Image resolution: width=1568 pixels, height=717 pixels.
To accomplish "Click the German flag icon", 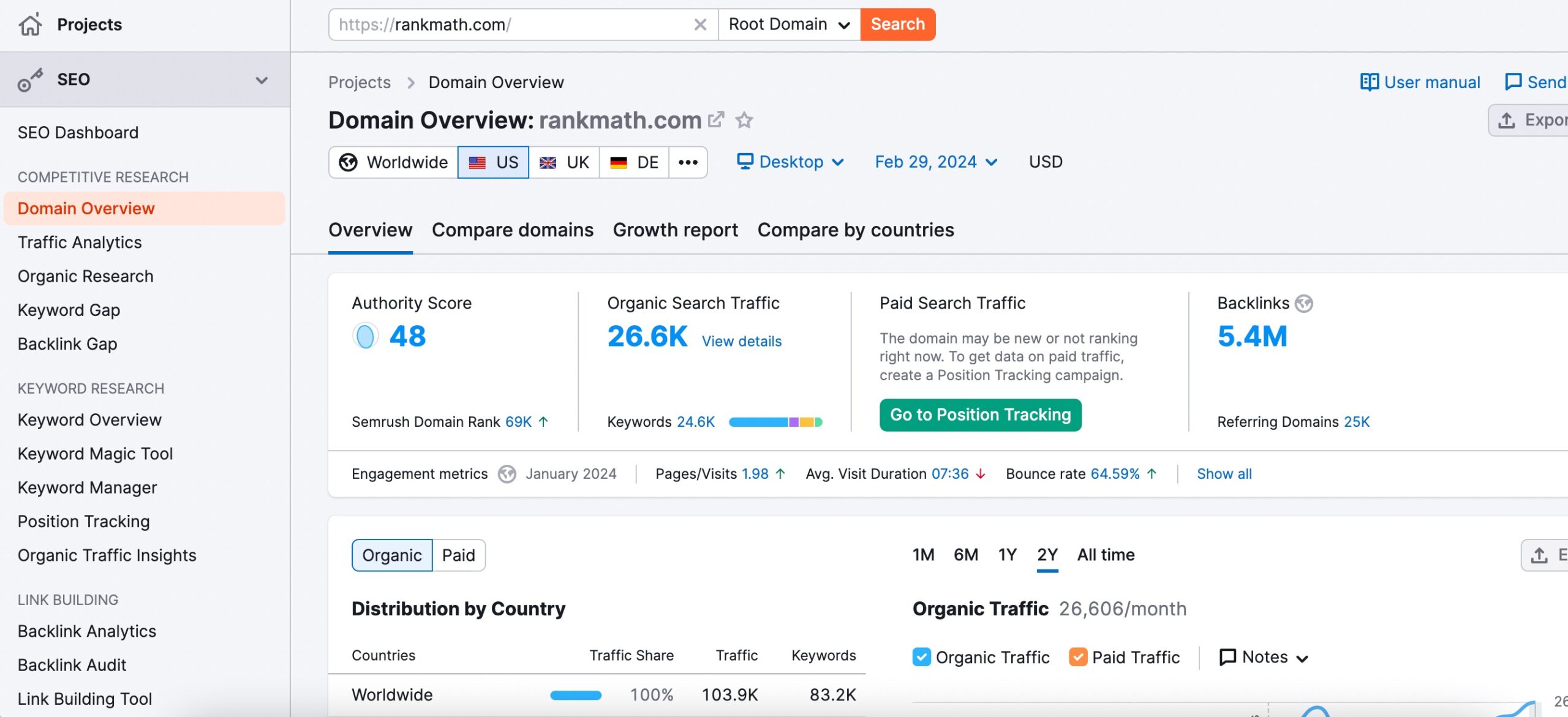I will (x=619, y=162).
